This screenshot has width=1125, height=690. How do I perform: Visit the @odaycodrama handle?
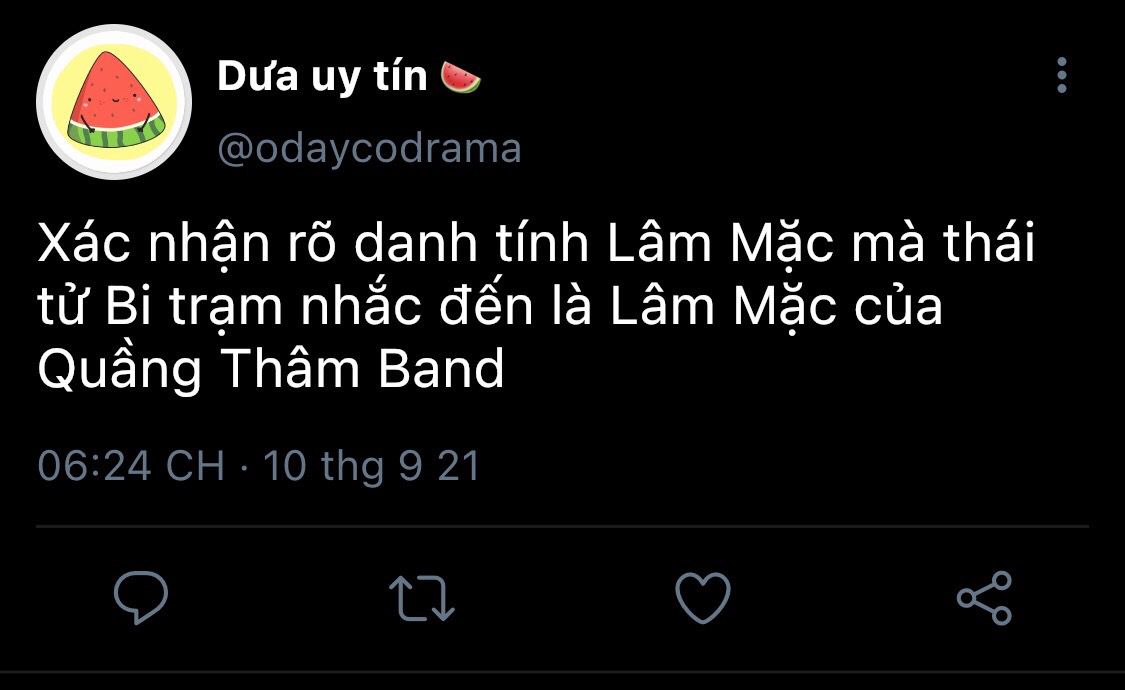click(369, 148)
